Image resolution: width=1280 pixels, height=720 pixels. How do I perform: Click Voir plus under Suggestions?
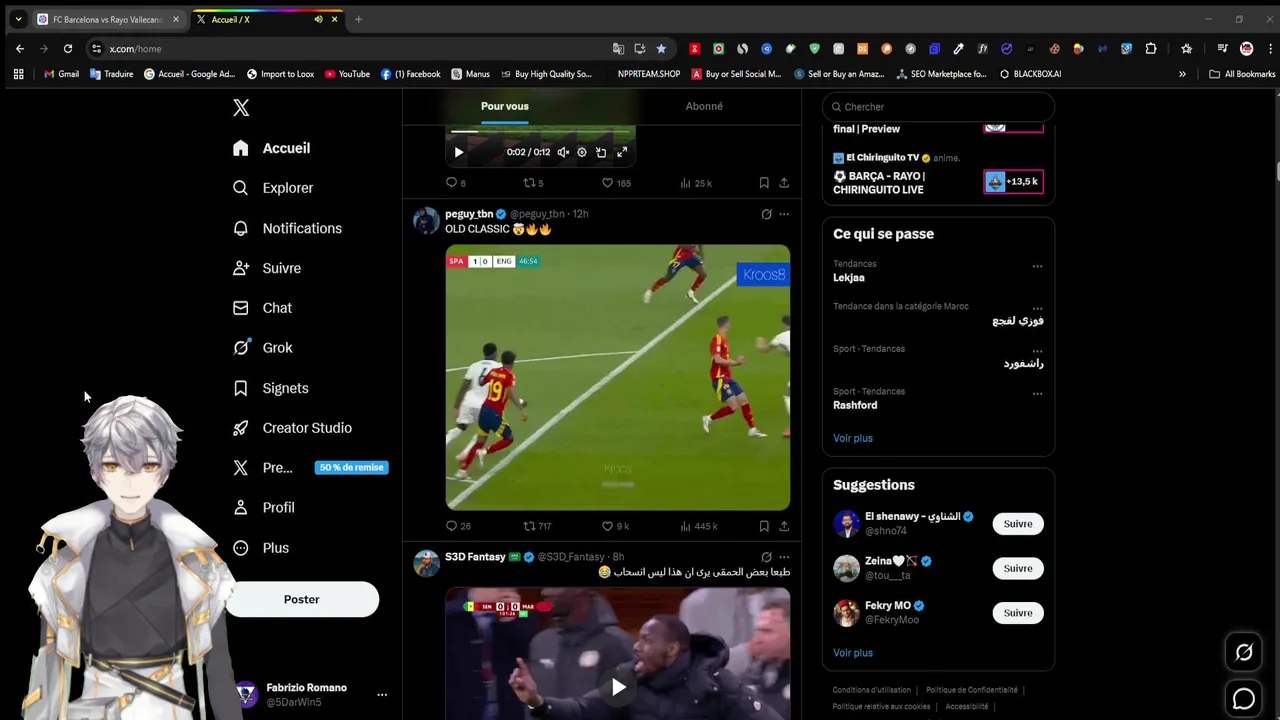pos(853,653)
